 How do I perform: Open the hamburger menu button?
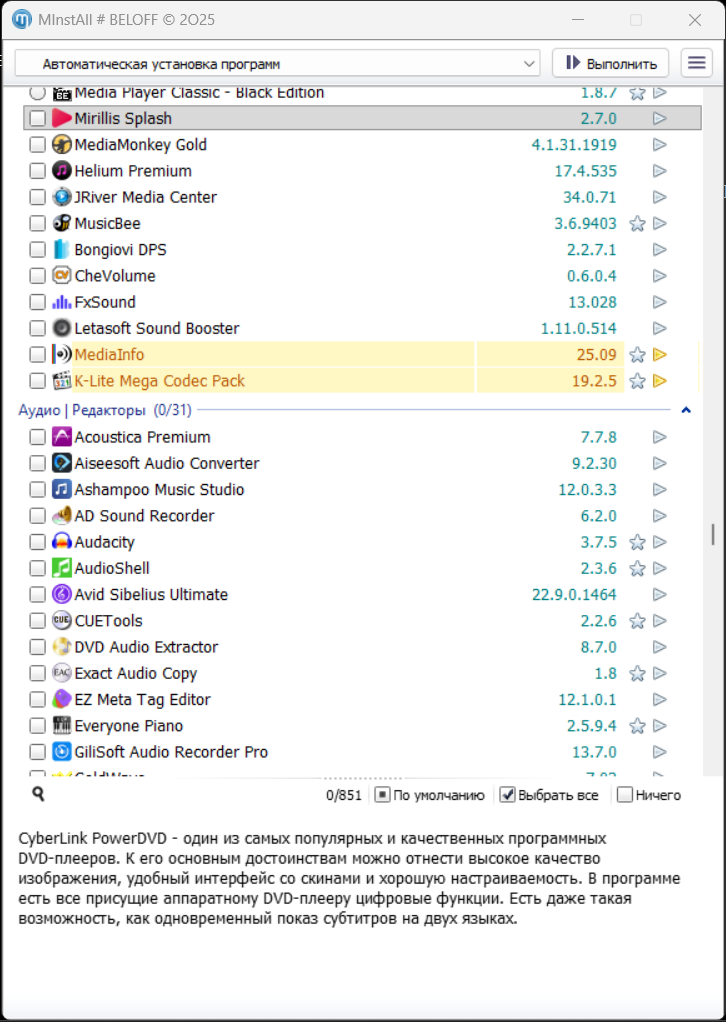pos(696,63)
